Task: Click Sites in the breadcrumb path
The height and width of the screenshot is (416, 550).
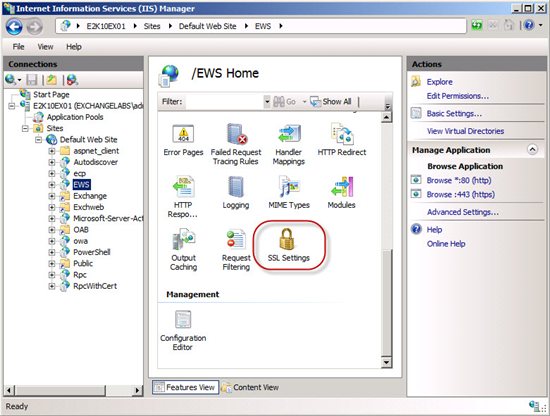Action: (152, 26)
